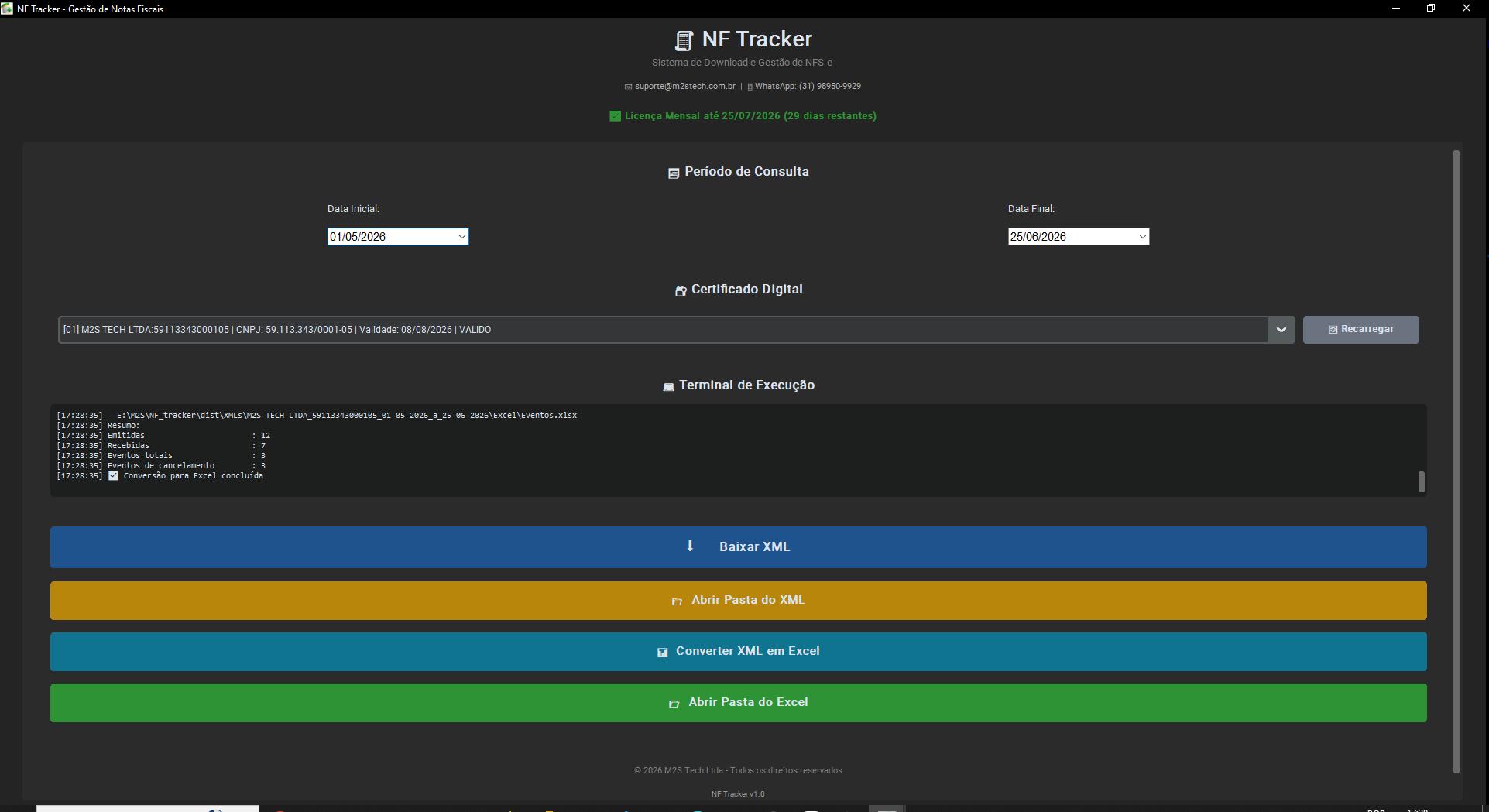This screenshot has height=812, width=1489.
Task: Click the main window vertical scrollbar
Action: point(1456,461)
